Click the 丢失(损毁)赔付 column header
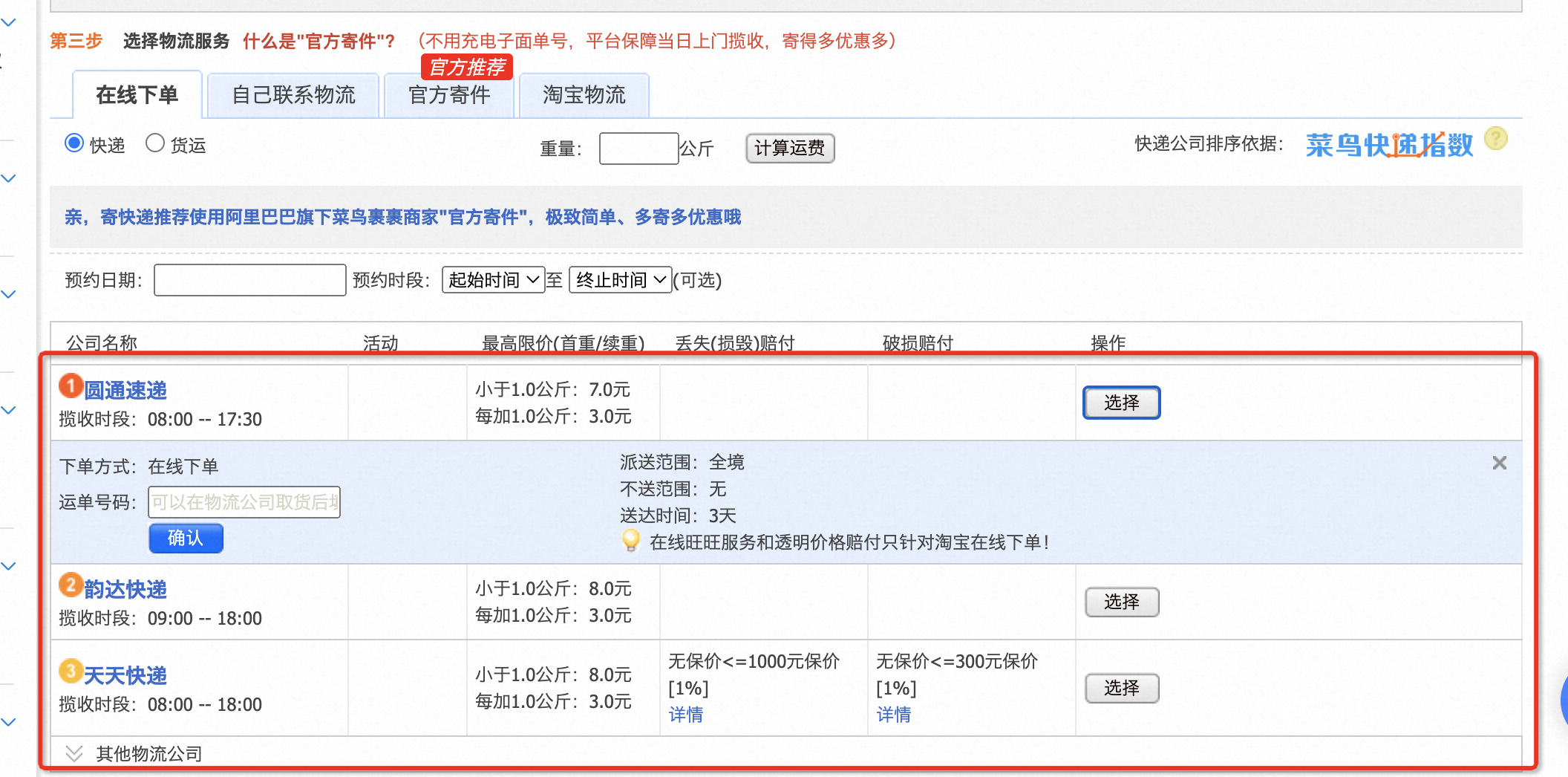The width and height of the screenshot is (1568, 777). (x=735, y=343)
